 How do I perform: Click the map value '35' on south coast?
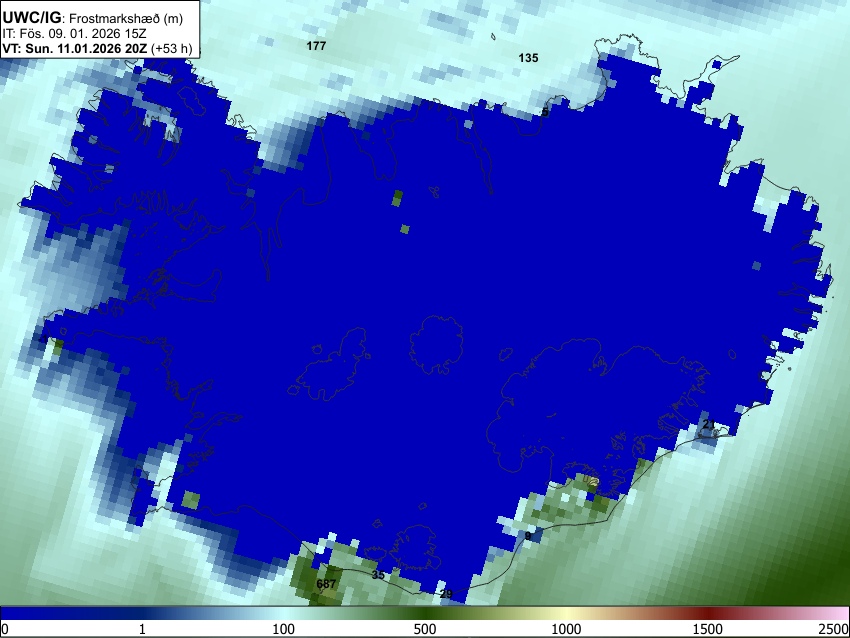(378, 575)
